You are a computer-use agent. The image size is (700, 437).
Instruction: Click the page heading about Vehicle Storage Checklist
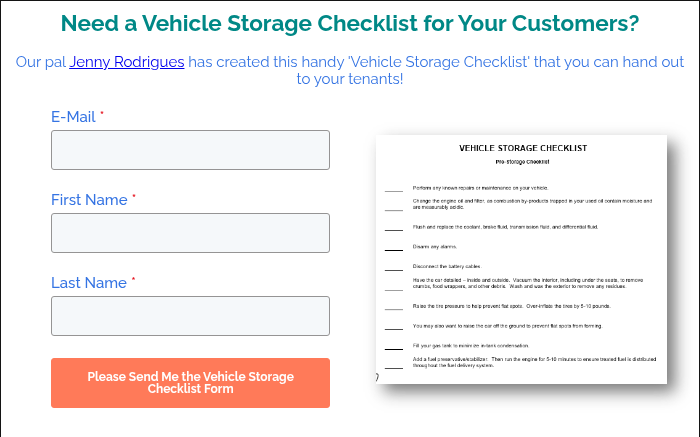coord(350,23)
